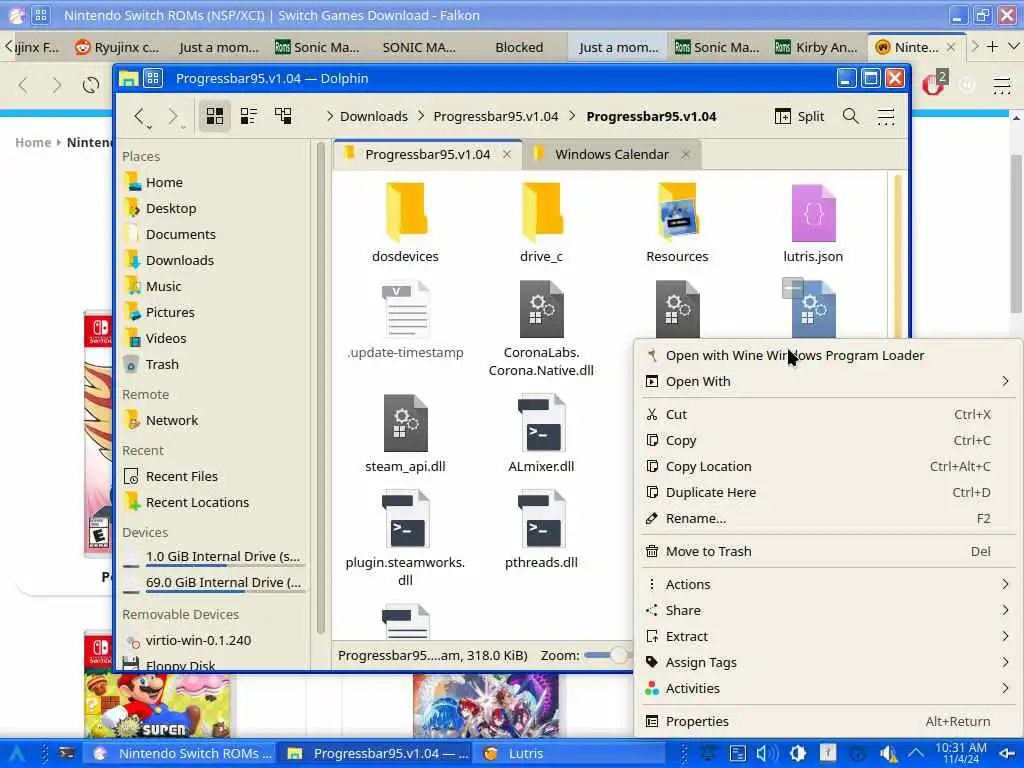The height and width of the screenshot is (768, 1024).
Task: Click the Split view button in Dolphin
Action: (799, 116)
